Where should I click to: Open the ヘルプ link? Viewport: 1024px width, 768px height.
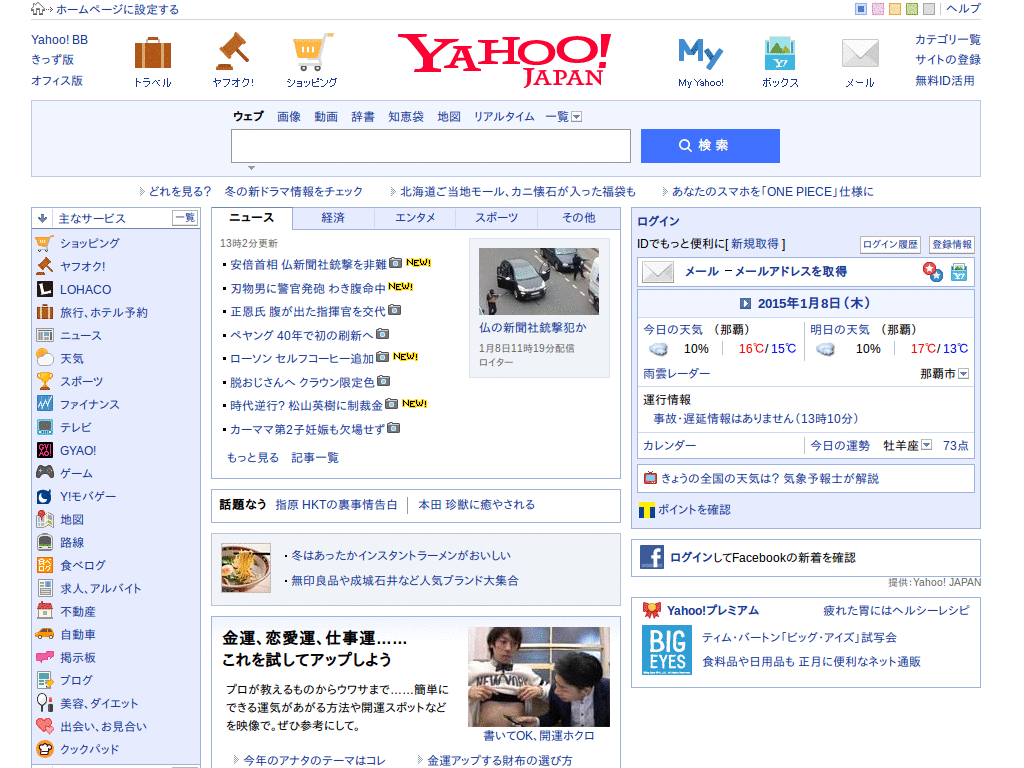coord(963,8)
